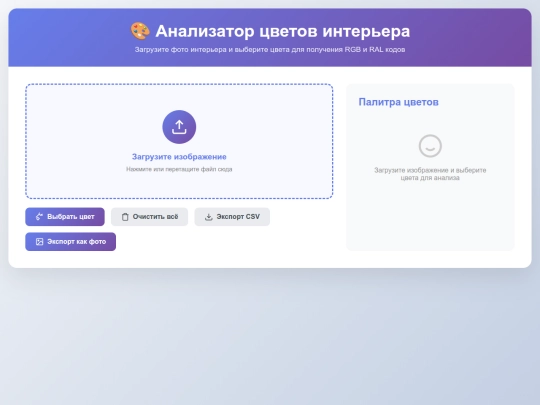This screenshot has height=405, width=540.
Task: Click the Нажмите или перетащите файл сюда hint
Action: tap(179, 169)
